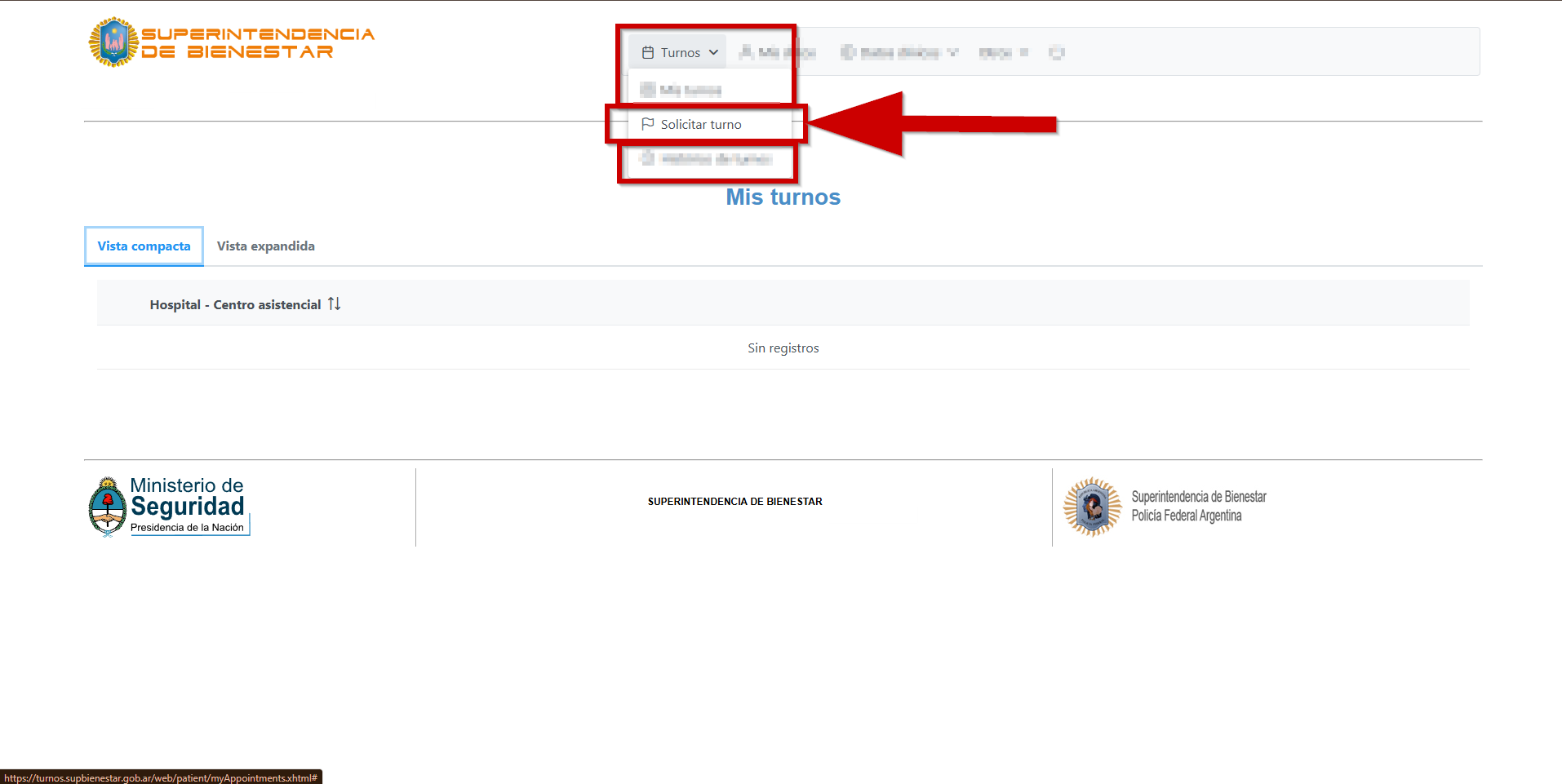Screen dimensions: 1562x784
Task: Click the Ministerio de Seguridad coat of arms
Action: click(107, 507)
